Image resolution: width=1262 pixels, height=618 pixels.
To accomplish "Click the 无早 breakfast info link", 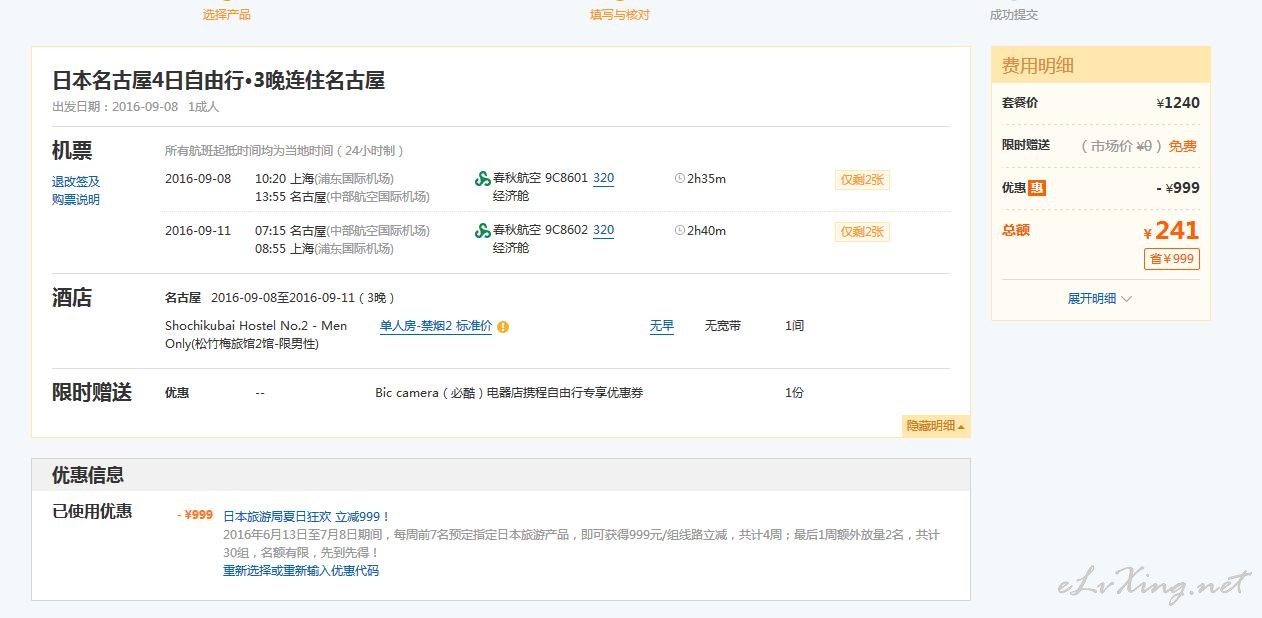I will pyautogui.click(x=661, y=326).
